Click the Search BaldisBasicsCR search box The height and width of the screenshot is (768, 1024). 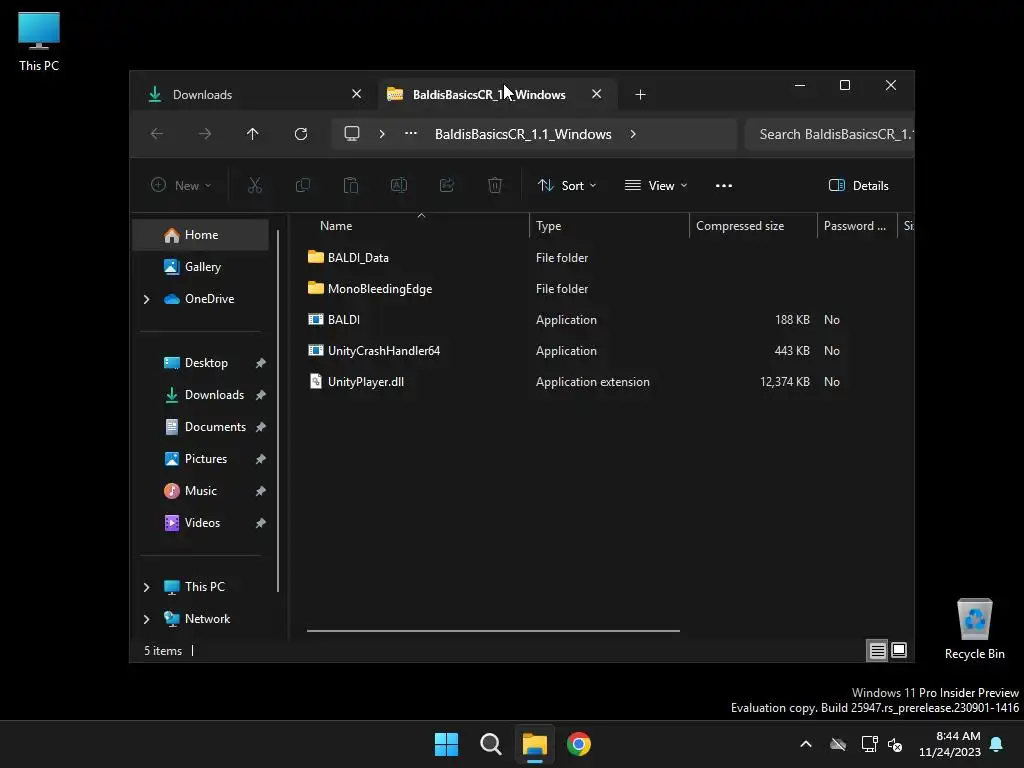pos(829,134)
